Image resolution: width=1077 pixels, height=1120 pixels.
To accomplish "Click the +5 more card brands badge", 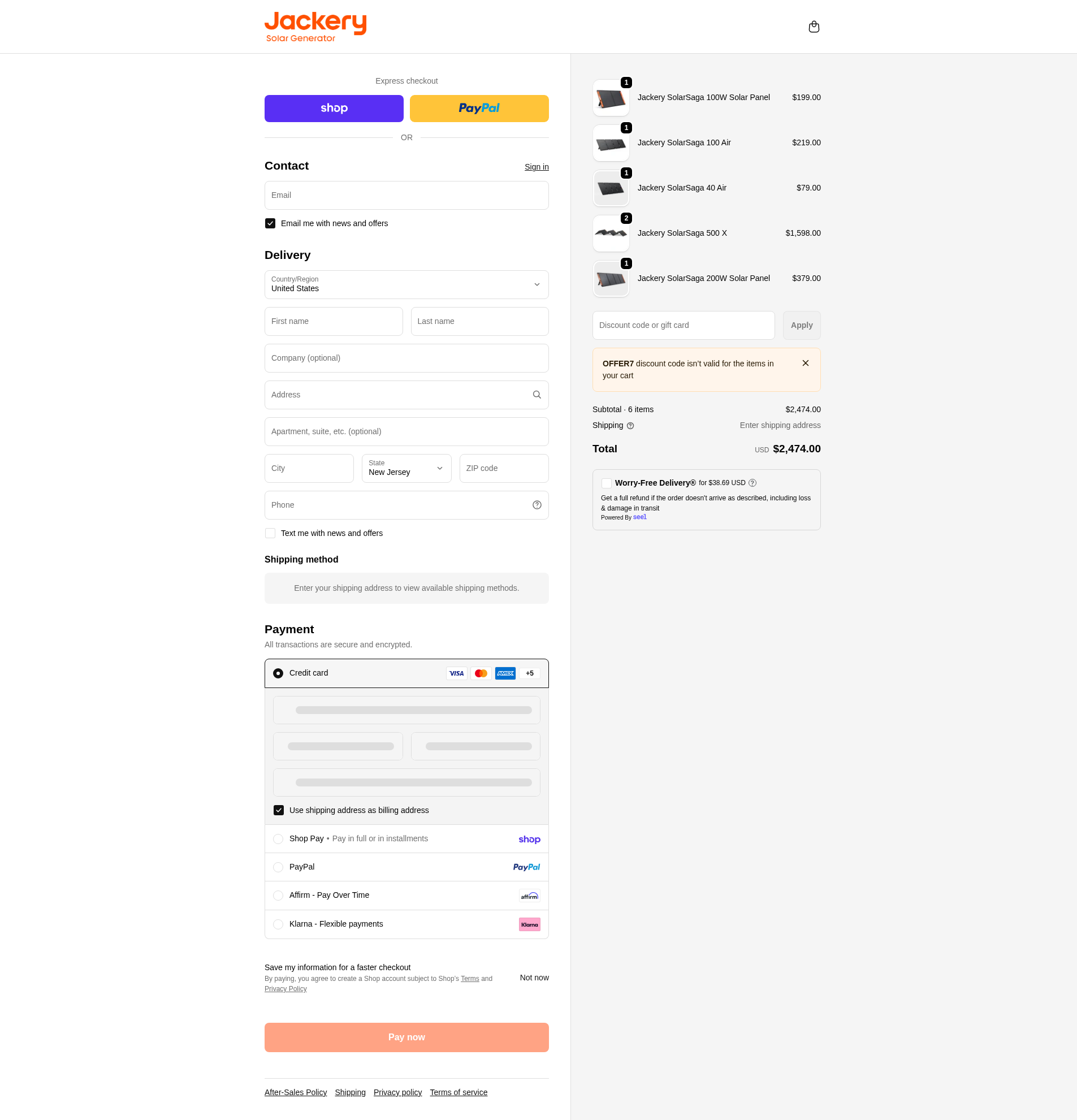I will (x=529, y=674).
